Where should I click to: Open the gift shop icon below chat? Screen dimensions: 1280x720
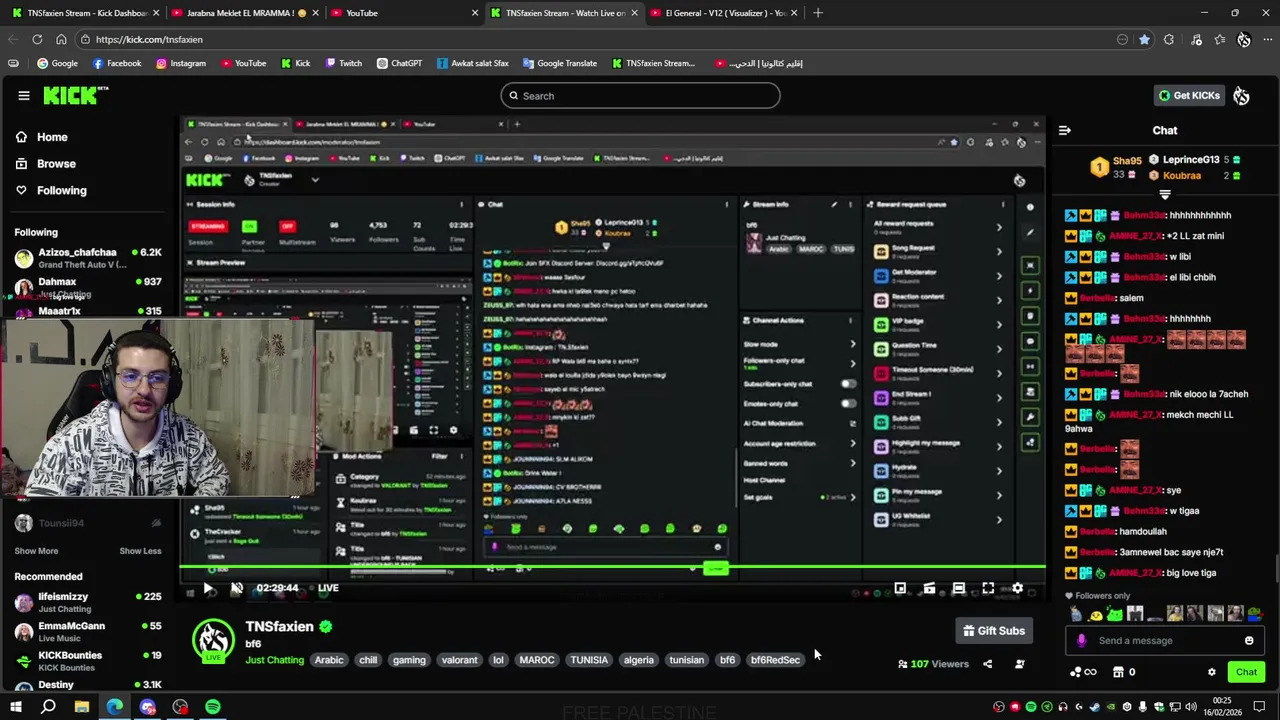[x=1118, y=672]
